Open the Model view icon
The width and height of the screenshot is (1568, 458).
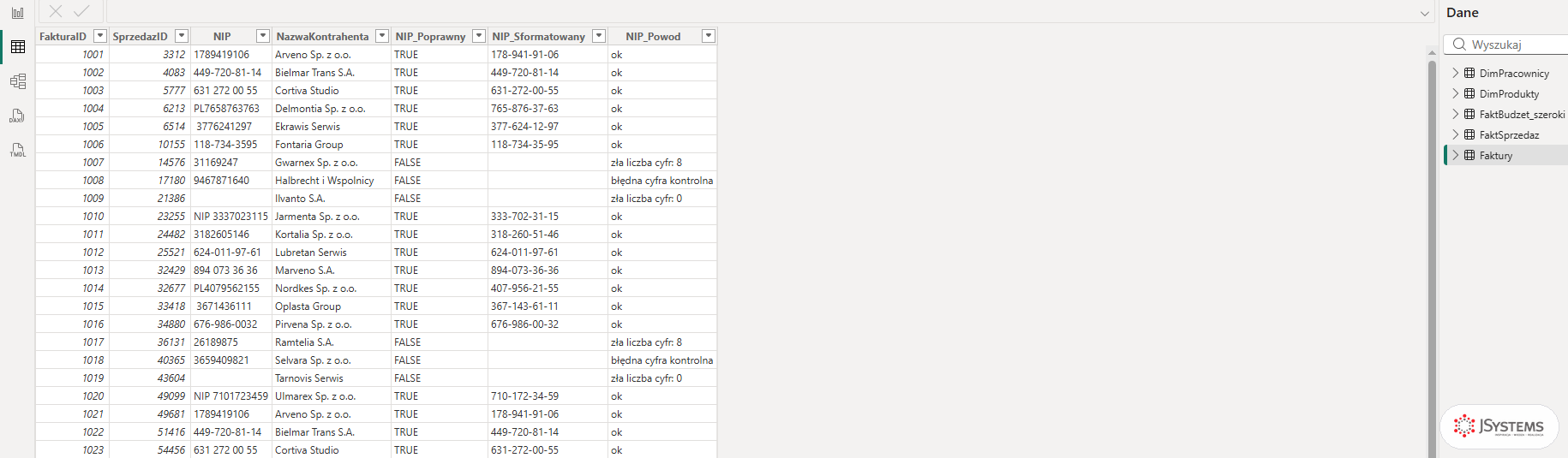tap(17, 81)
